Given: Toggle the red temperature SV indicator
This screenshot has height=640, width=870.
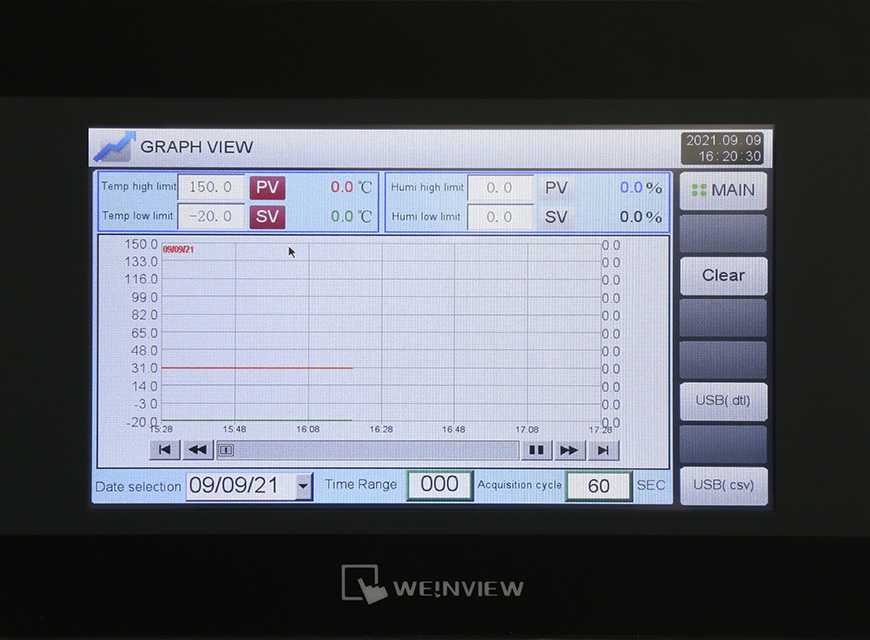Looking at the screenshot, I should tap(267, 216).
